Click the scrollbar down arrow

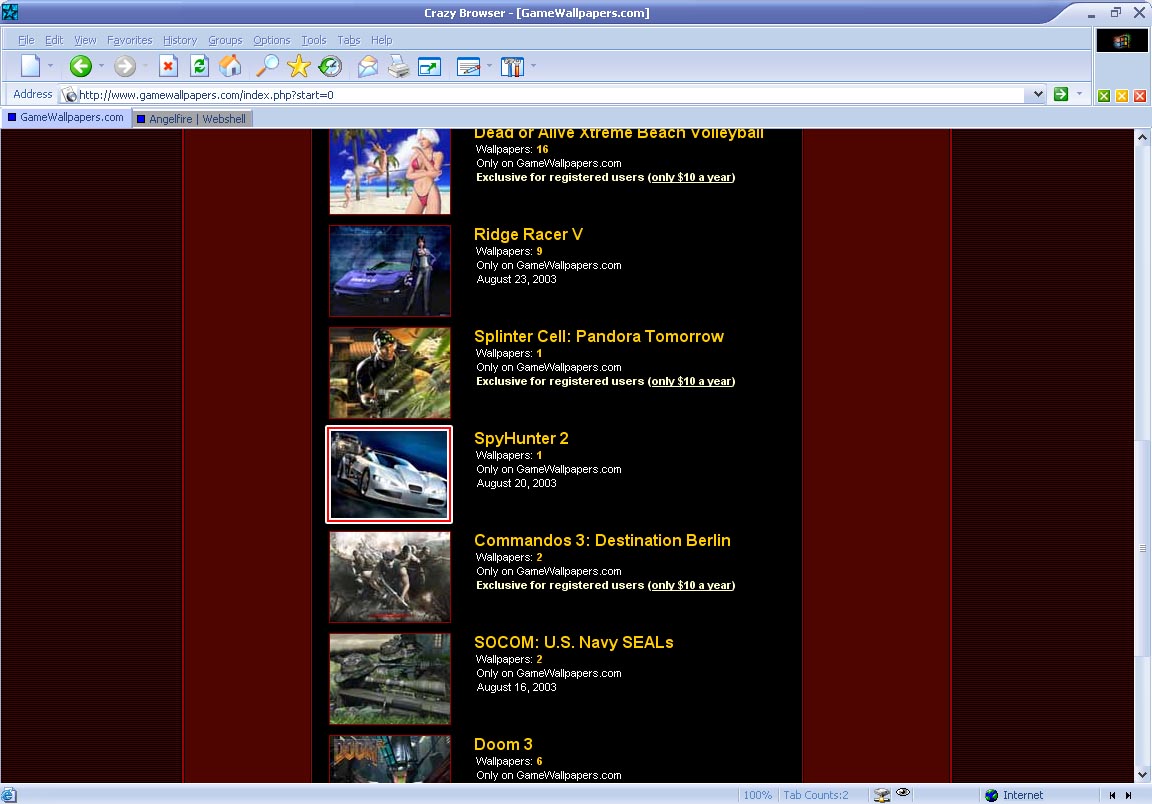1142,775
